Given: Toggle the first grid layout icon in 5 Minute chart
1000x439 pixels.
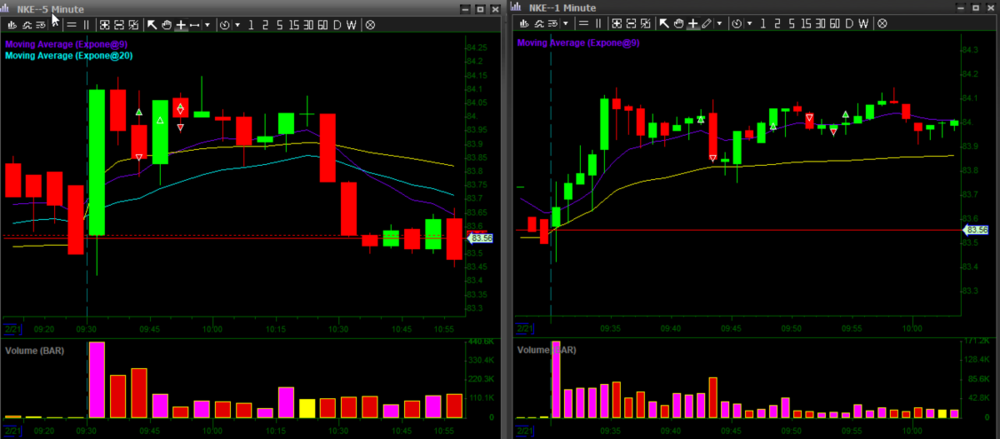Looking at the screenshot, I should [x=103, y=24].
